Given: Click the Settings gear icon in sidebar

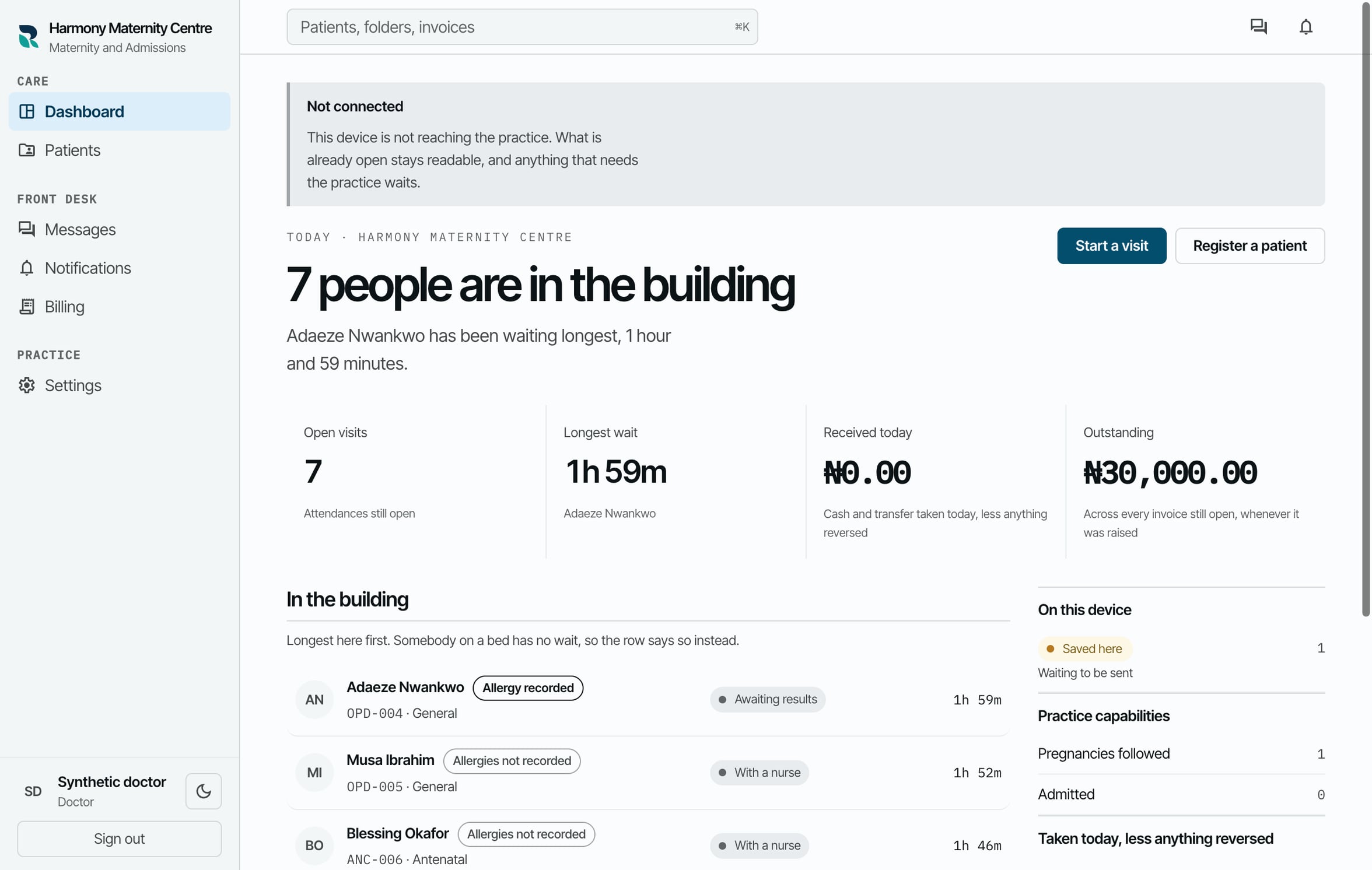Looking at the screenshot, I should click(27, 385).
